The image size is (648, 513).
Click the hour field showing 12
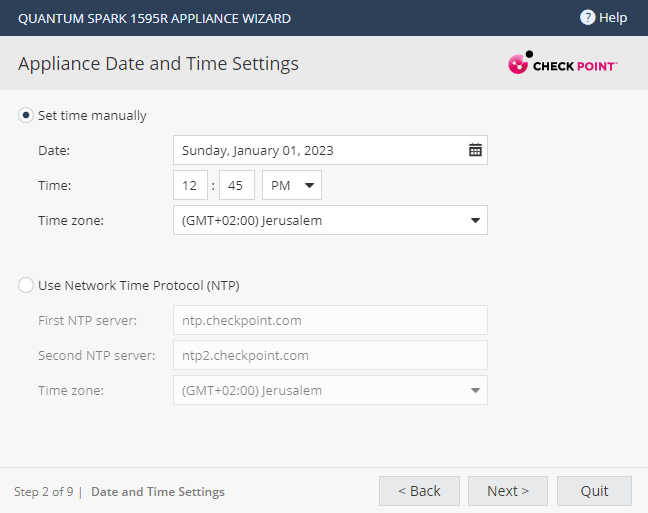[190, 185]
